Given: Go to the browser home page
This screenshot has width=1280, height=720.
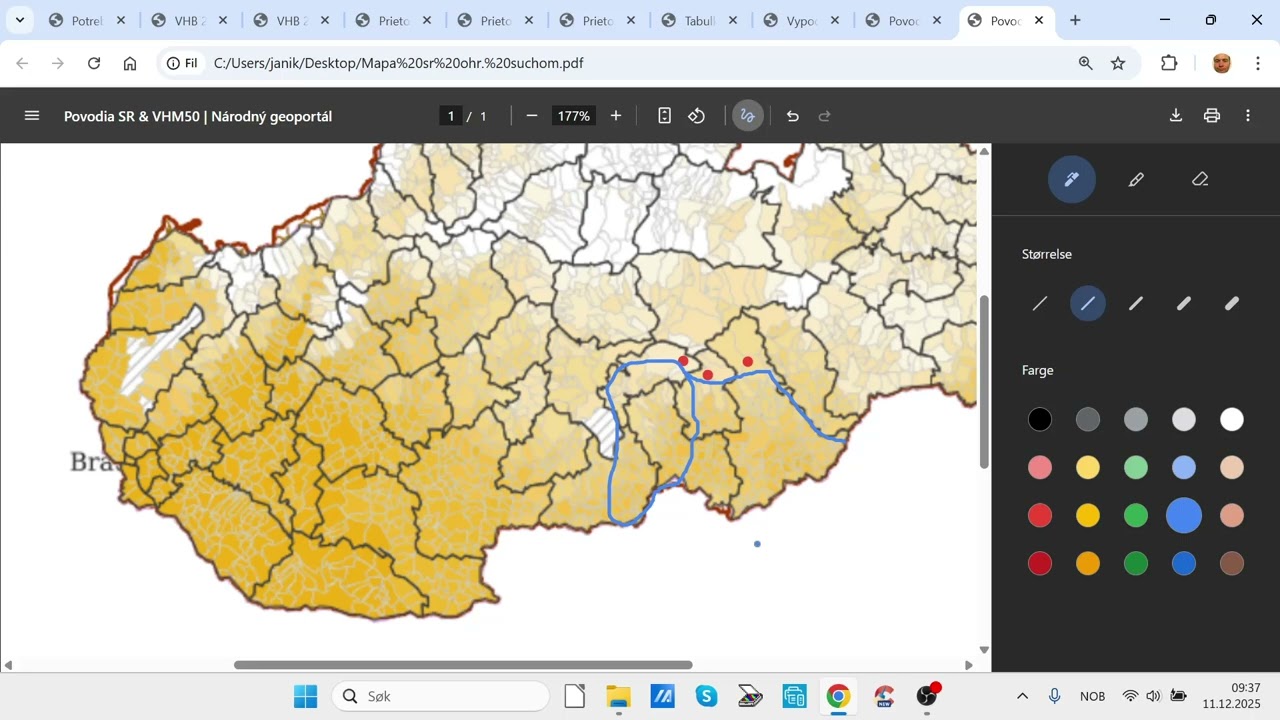Looking at the screenshot, I should click(x=130, y=63).
